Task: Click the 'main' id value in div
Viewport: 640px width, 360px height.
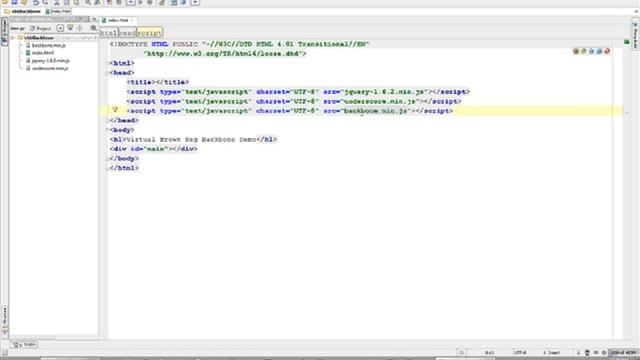Action: coord(155,149)
